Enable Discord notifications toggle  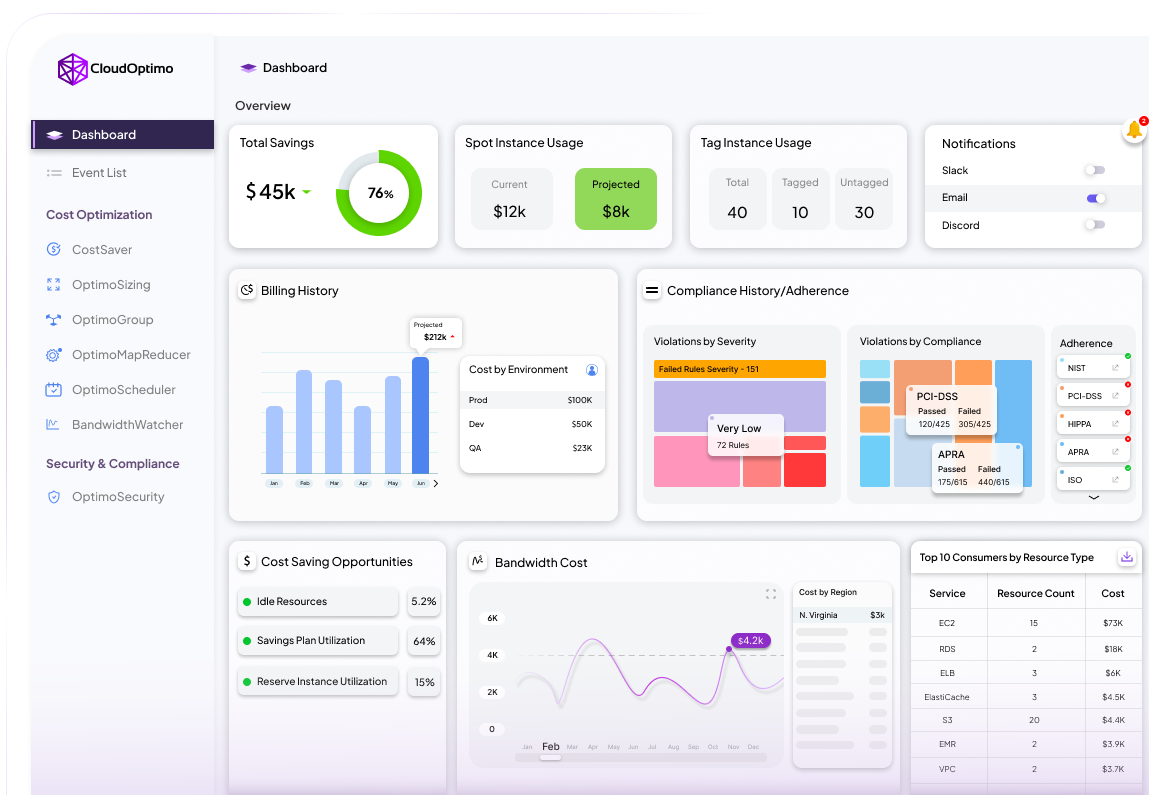tap(1095, 225)
